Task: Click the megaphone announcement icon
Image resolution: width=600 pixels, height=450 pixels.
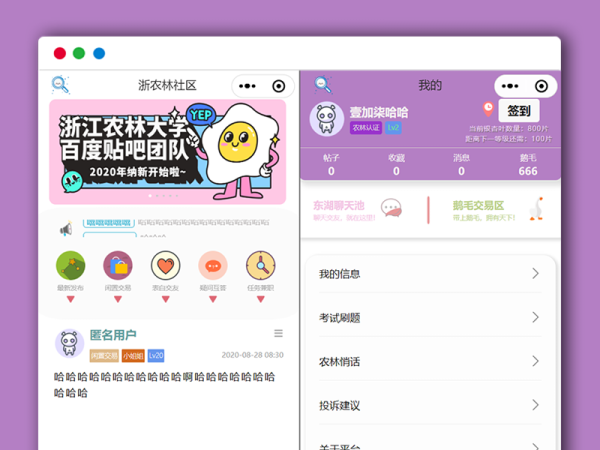Action: pos(66,229)
